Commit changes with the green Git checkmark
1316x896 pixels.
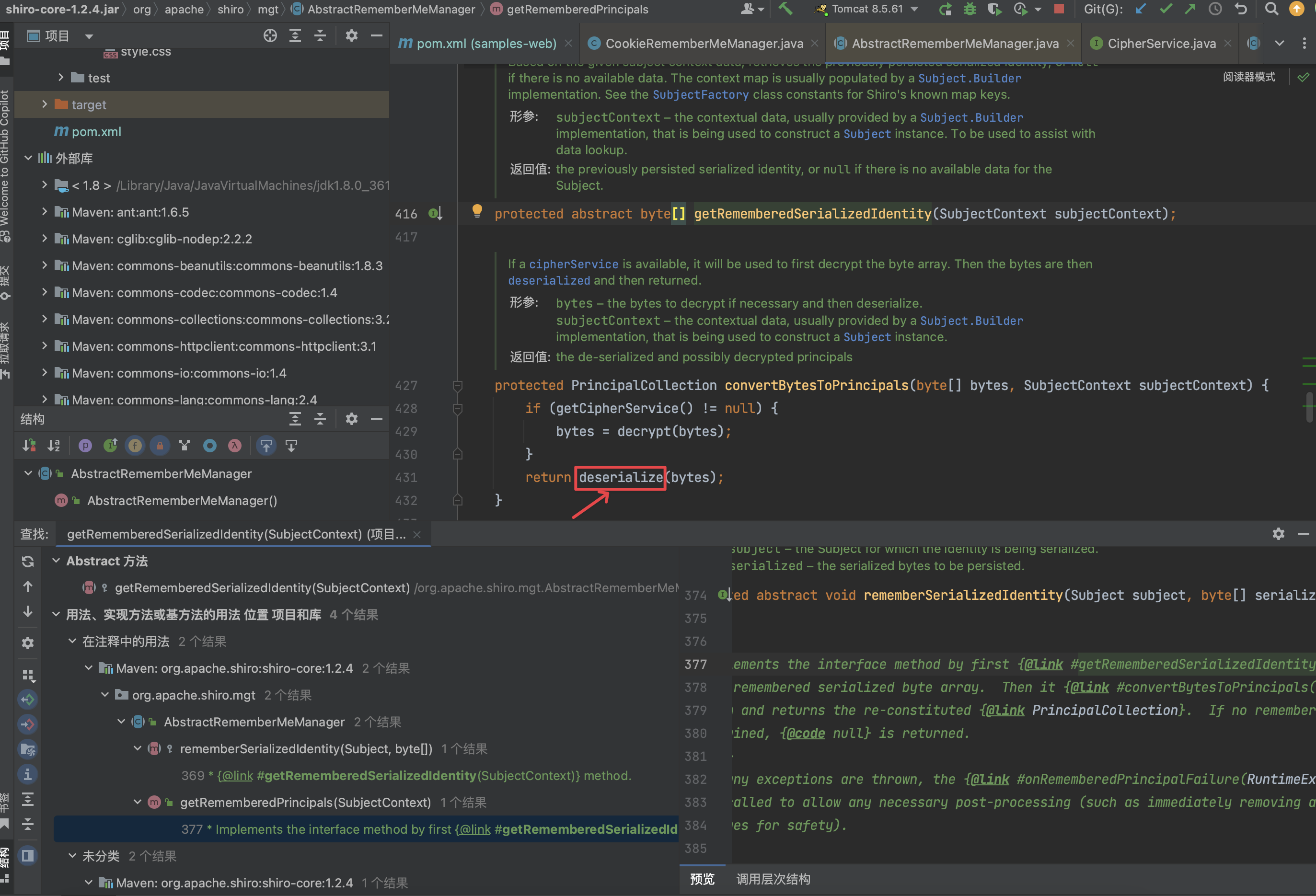1166,9
